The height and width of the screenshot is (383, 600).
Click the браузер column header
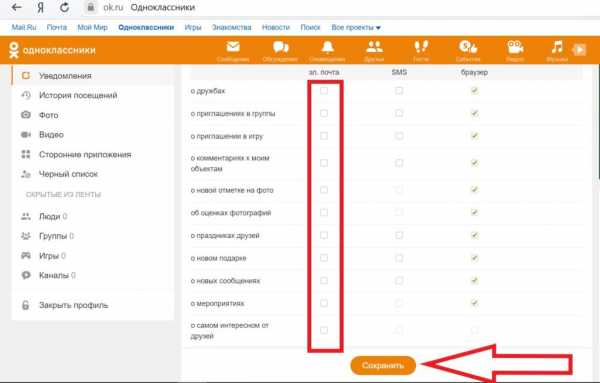(x=474, y=72)
